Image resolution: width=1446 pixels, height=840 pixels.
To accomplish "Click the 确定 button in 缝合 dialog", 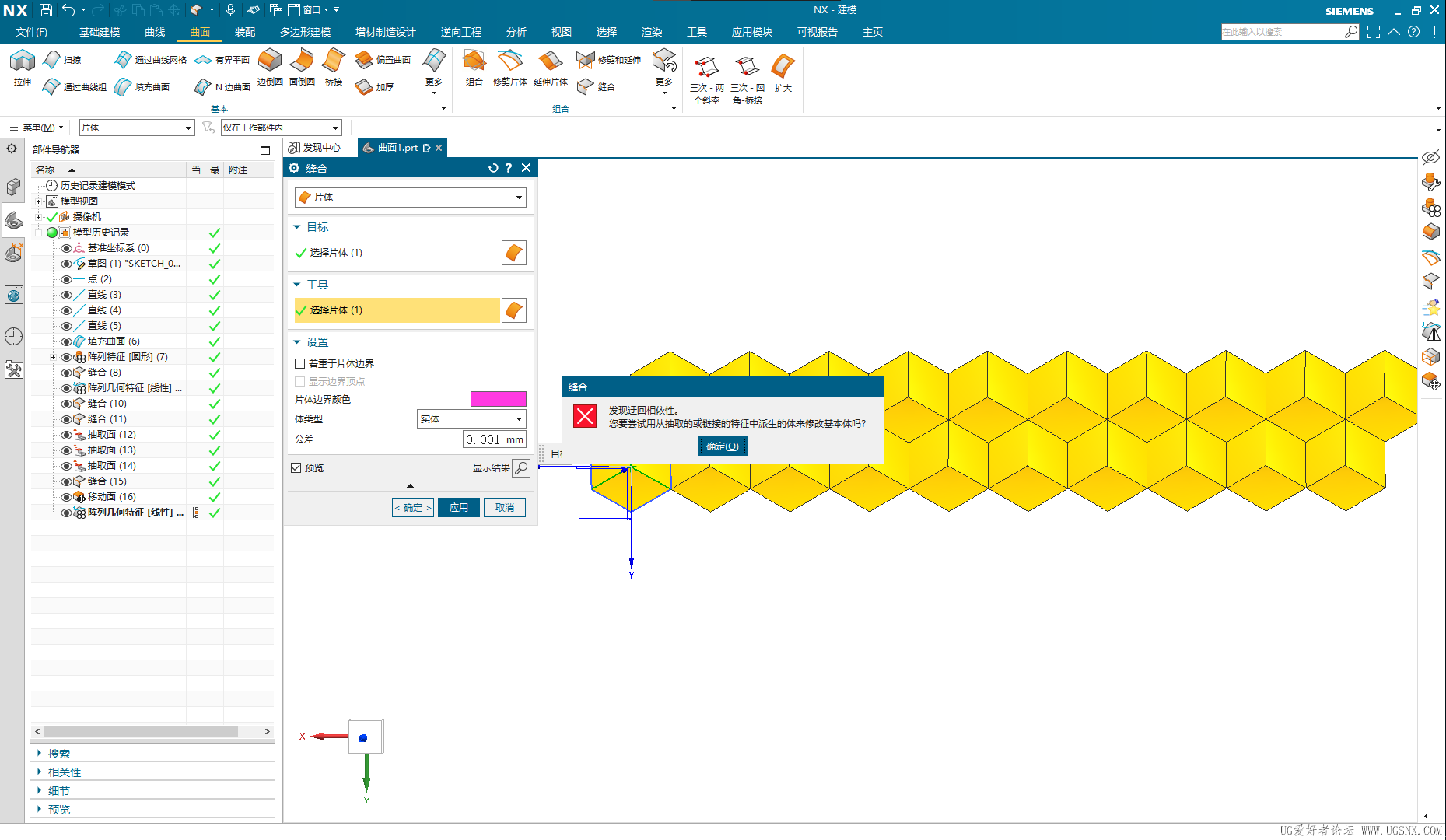I will click(x=413, y=508).
